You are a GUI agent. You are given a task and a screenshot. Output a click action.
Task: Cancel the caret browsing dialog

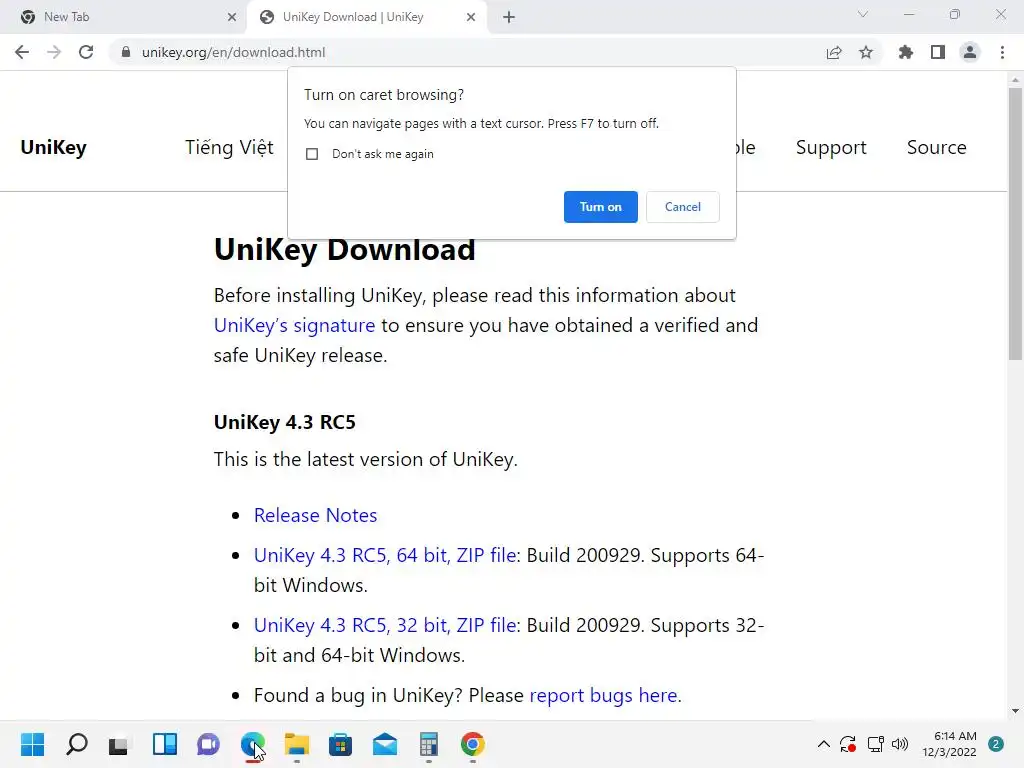pyautogui.click(x=682, y=207)
